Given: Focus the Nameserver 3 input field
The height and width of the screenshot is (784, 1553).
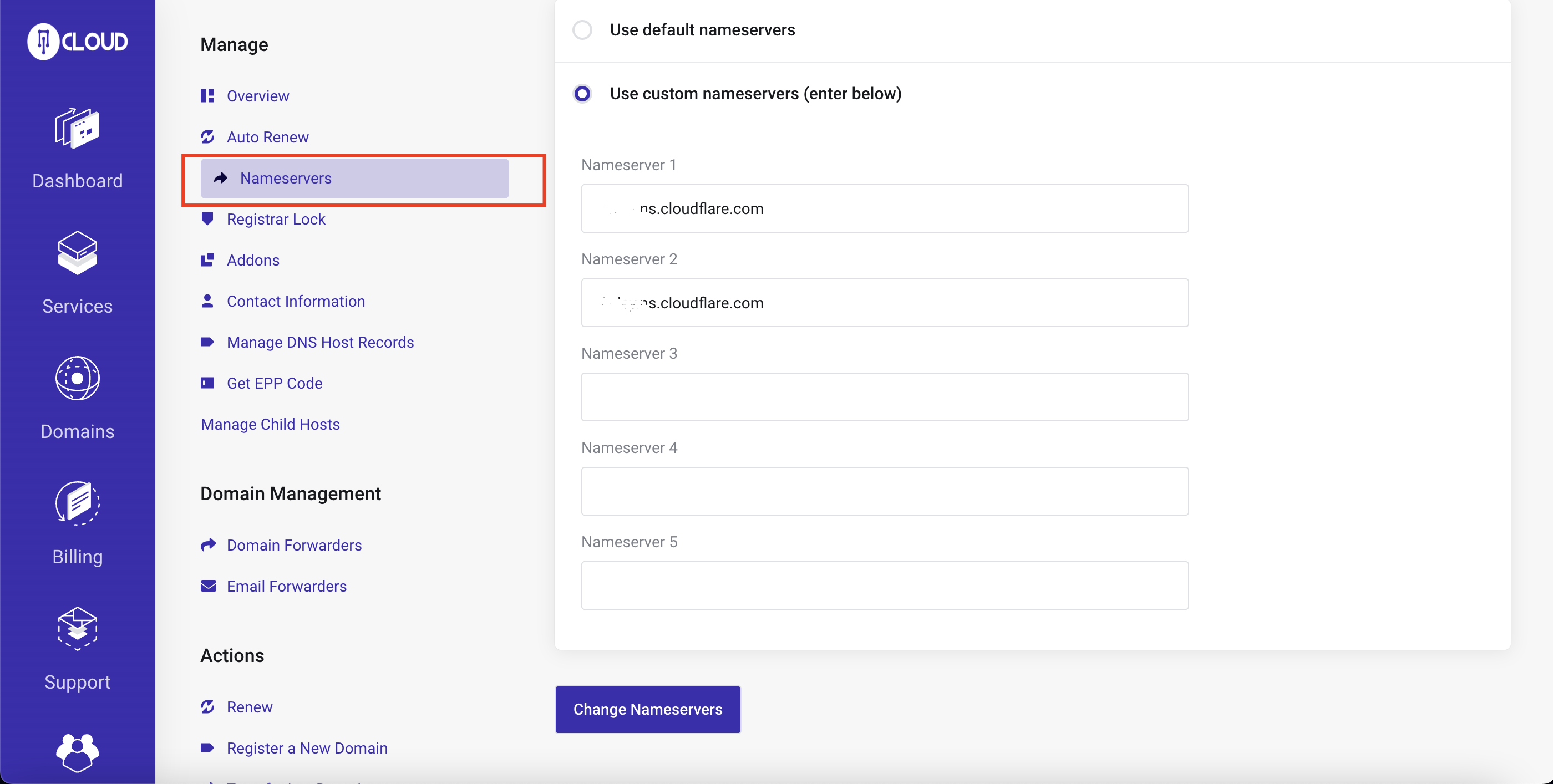Looking at the screenshot, I should tap(885, 397).
